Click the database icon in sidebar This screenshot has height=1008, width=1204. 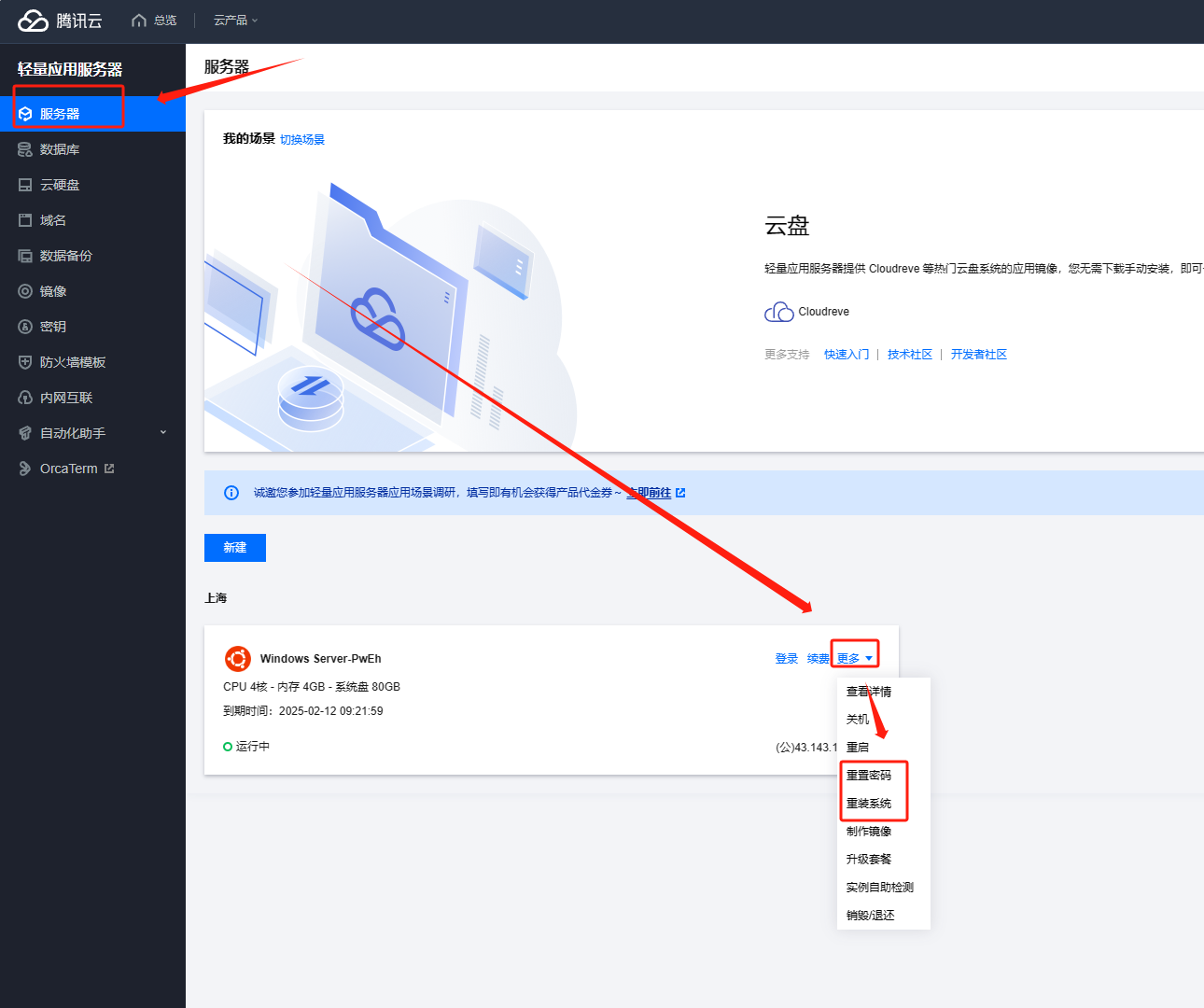pyautogui.click(x=25, y=149)
